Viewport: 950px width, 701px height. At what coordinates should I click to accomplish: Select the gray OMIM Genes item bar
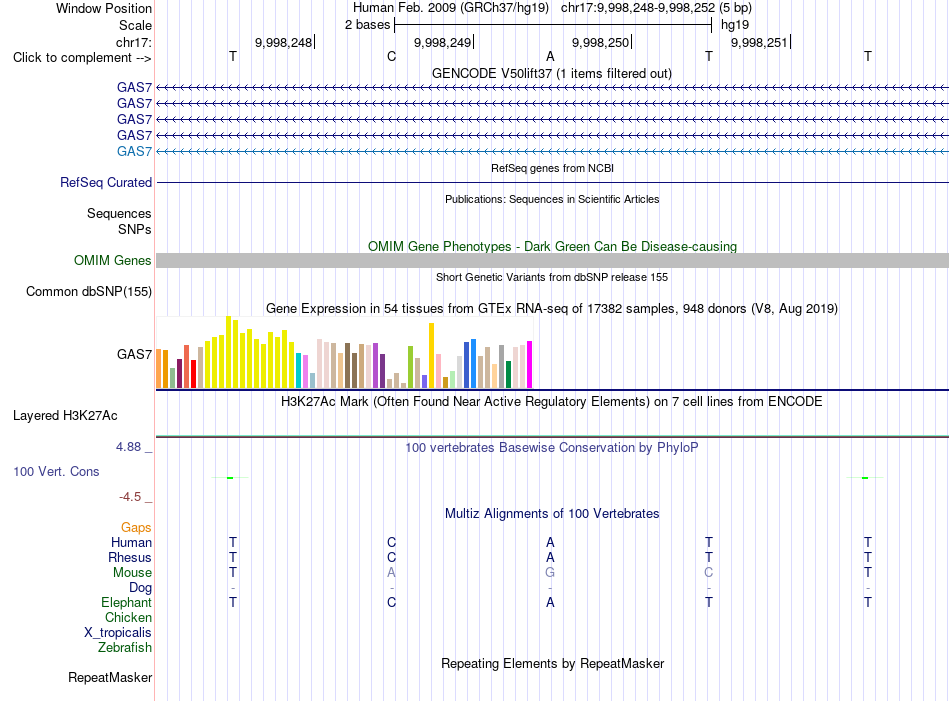[552, 261]
